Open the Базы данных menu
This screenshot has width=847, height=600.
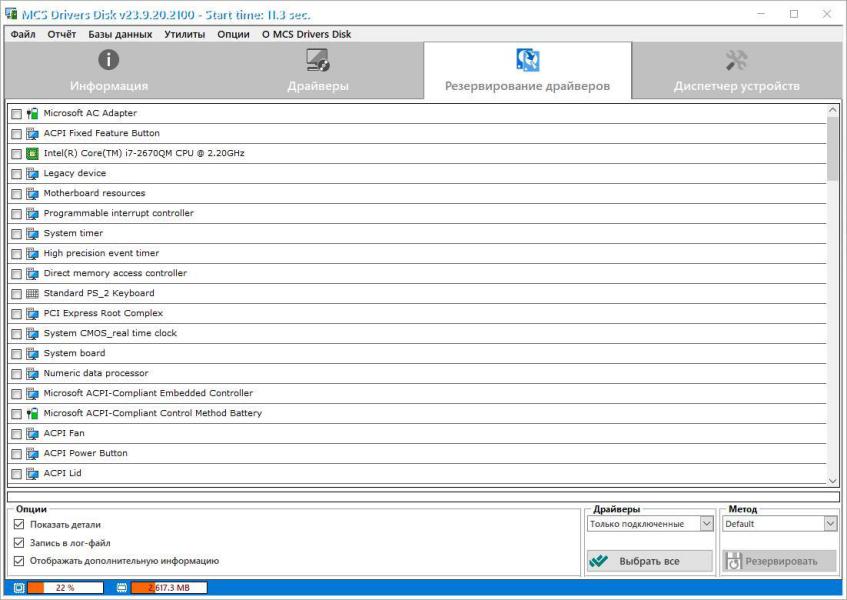point(120,34)
